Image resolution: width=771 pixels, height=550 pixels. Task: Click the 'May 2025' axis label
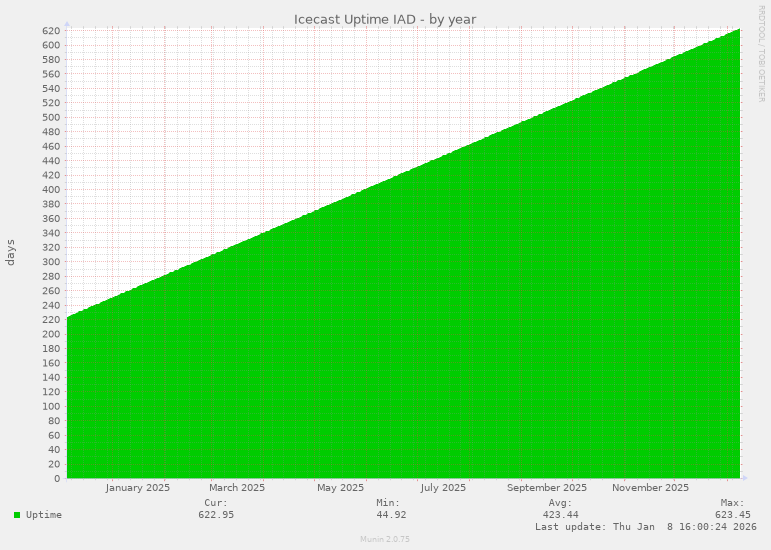340,488
